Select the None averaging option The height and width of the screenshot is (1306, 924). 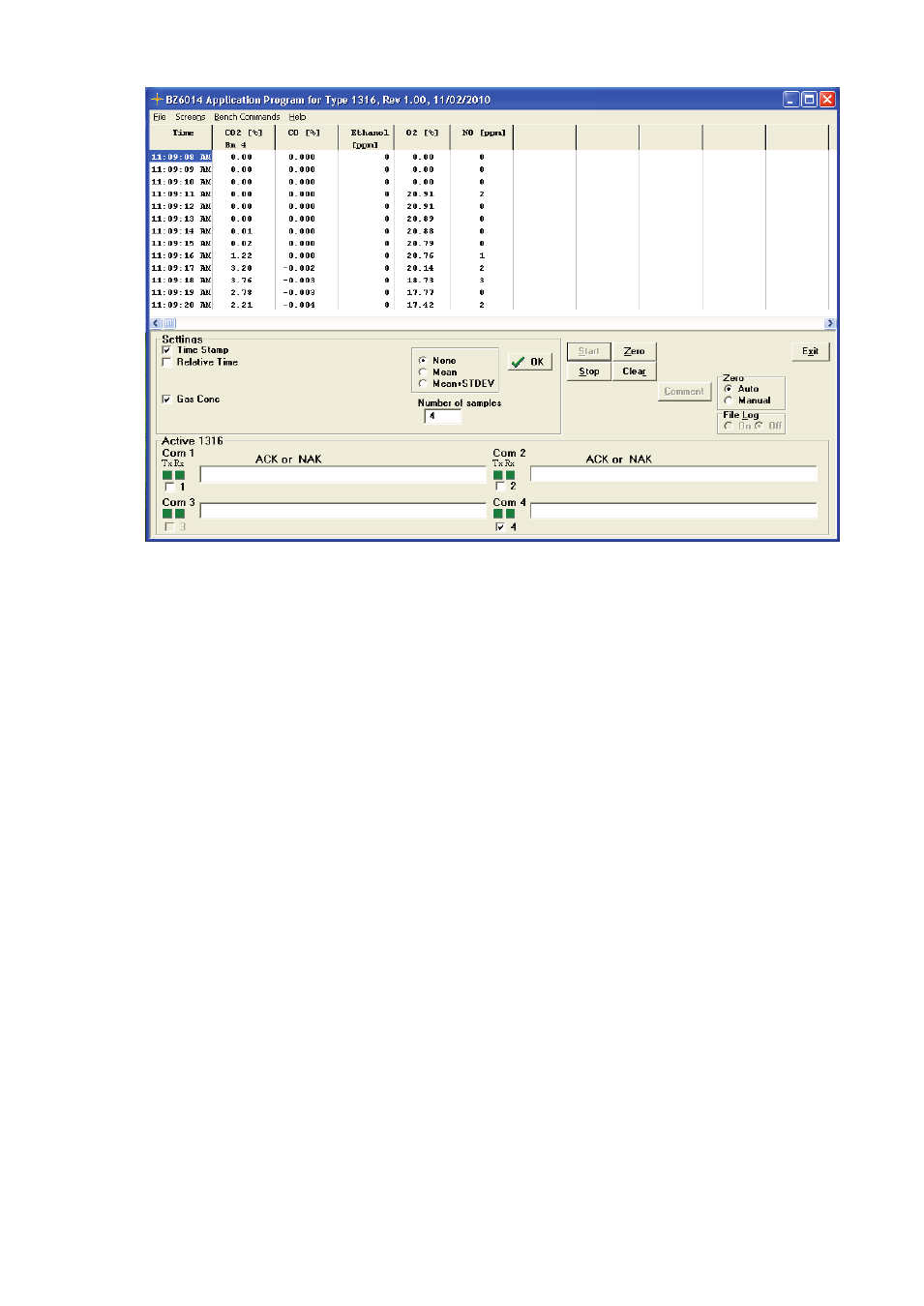coord(423,360)
